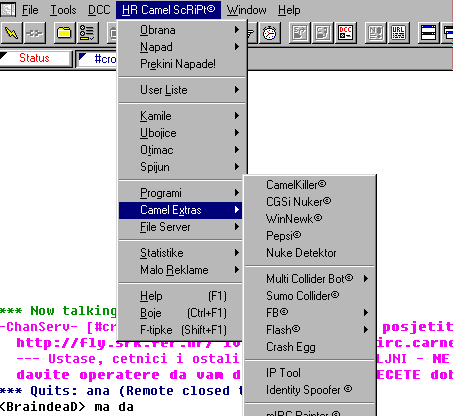This screenshot has width=453, height=416.
Task: Click the "*** Now talking" chat line
Action: tap(58, 311)
